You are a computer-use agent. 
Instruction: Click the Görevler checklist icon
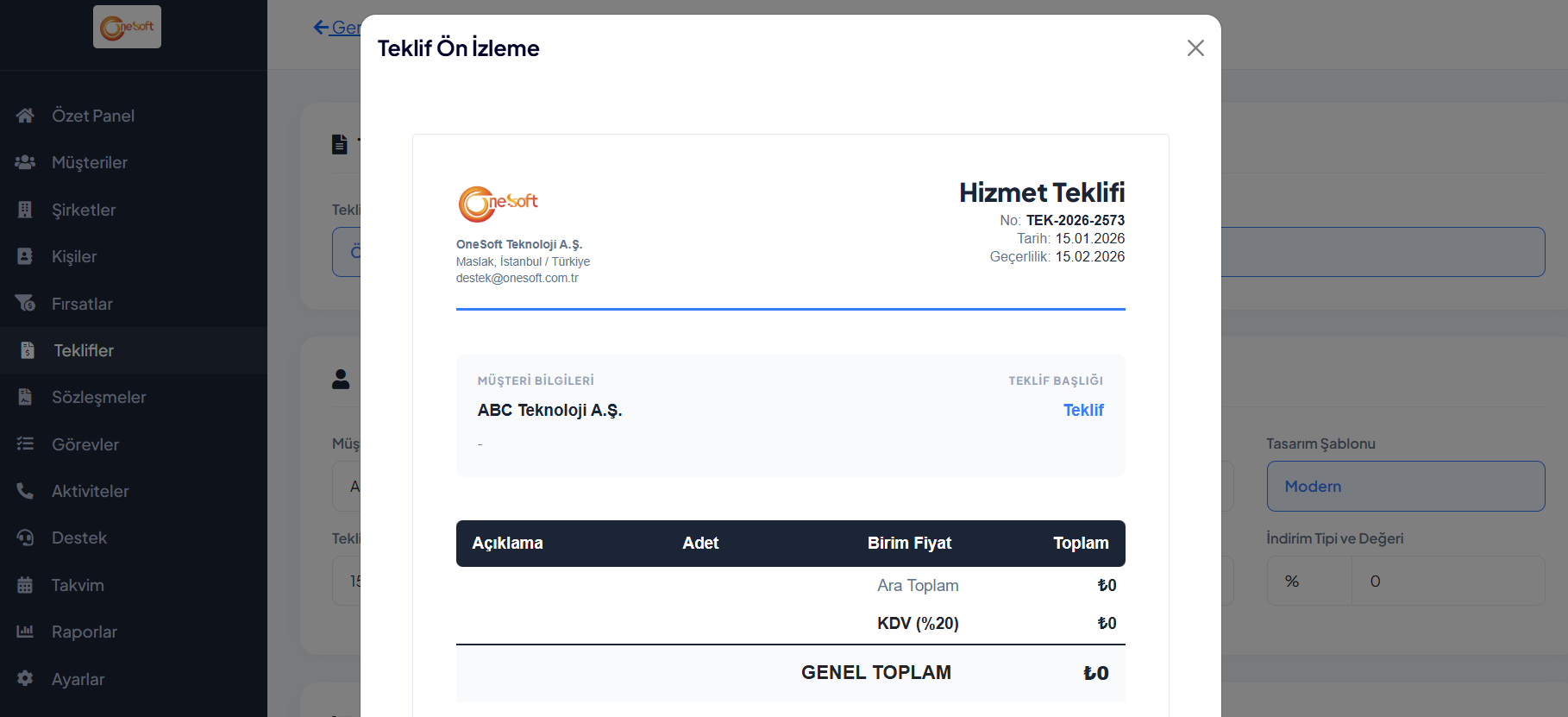tap(25, 444)
